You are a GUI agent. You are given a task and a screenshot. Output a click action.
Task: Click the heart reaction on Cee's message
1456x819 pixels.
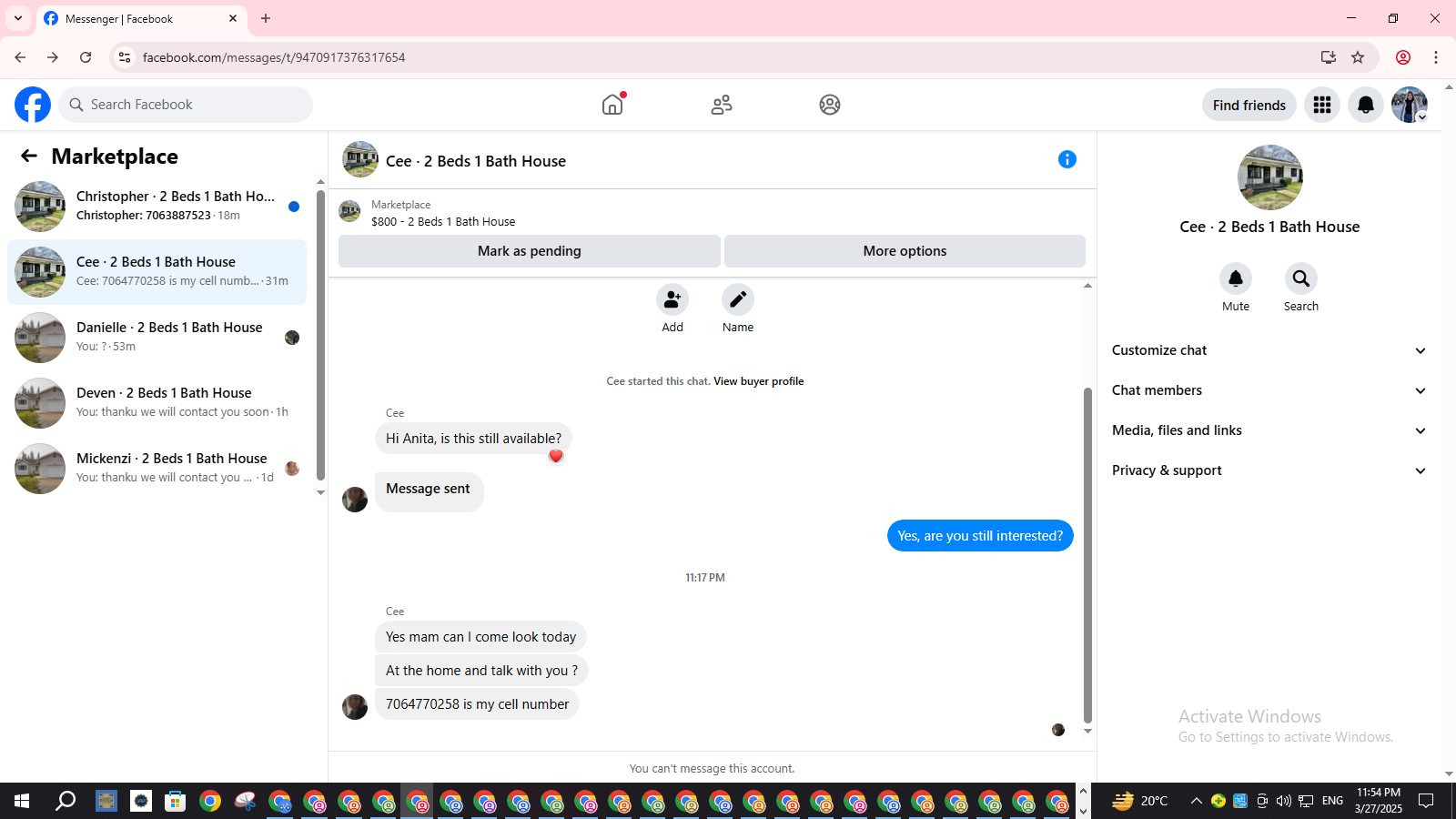(556, 456)
